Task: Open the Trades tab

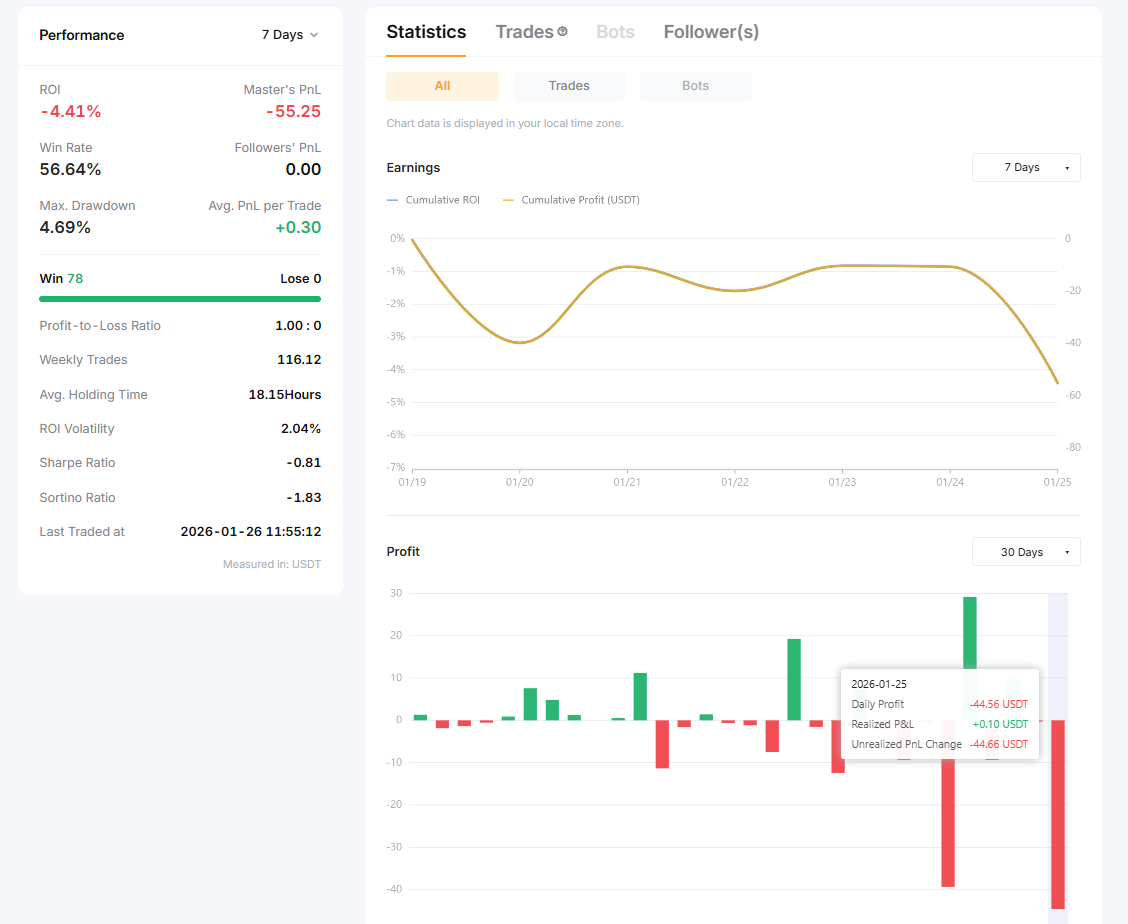Action: pyautogui.click(x=524, y=32)
